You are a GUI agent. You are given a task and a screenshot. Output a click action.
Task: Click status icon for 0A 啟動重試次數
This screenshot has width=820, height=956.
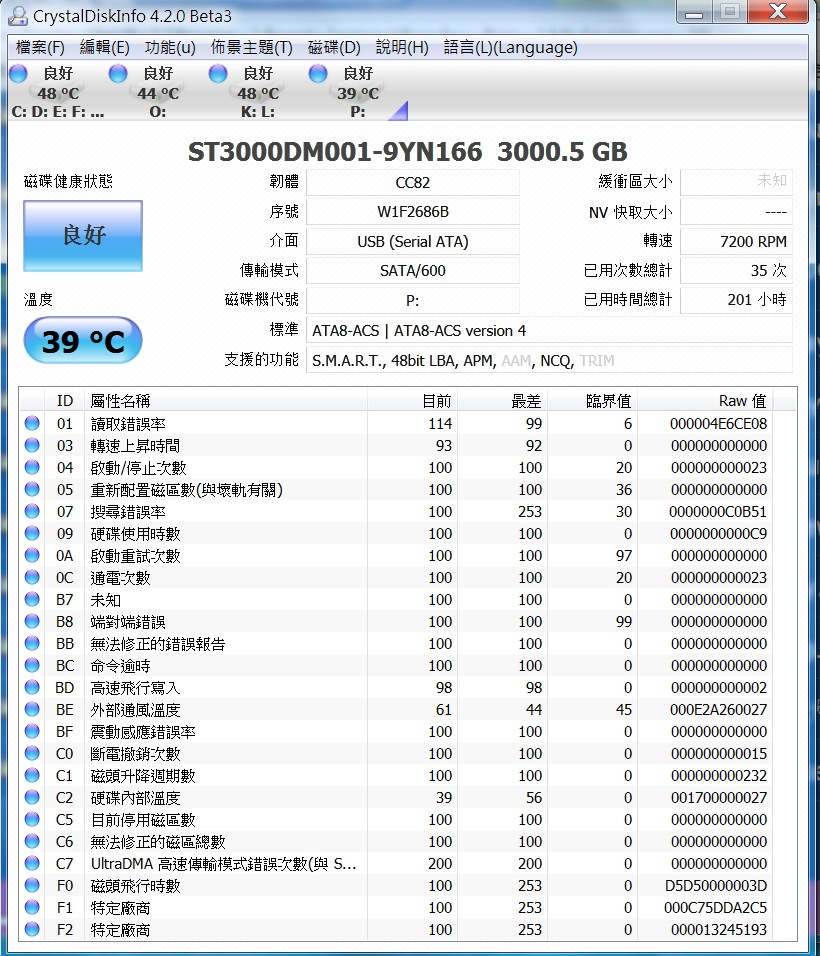coord(32,555)
